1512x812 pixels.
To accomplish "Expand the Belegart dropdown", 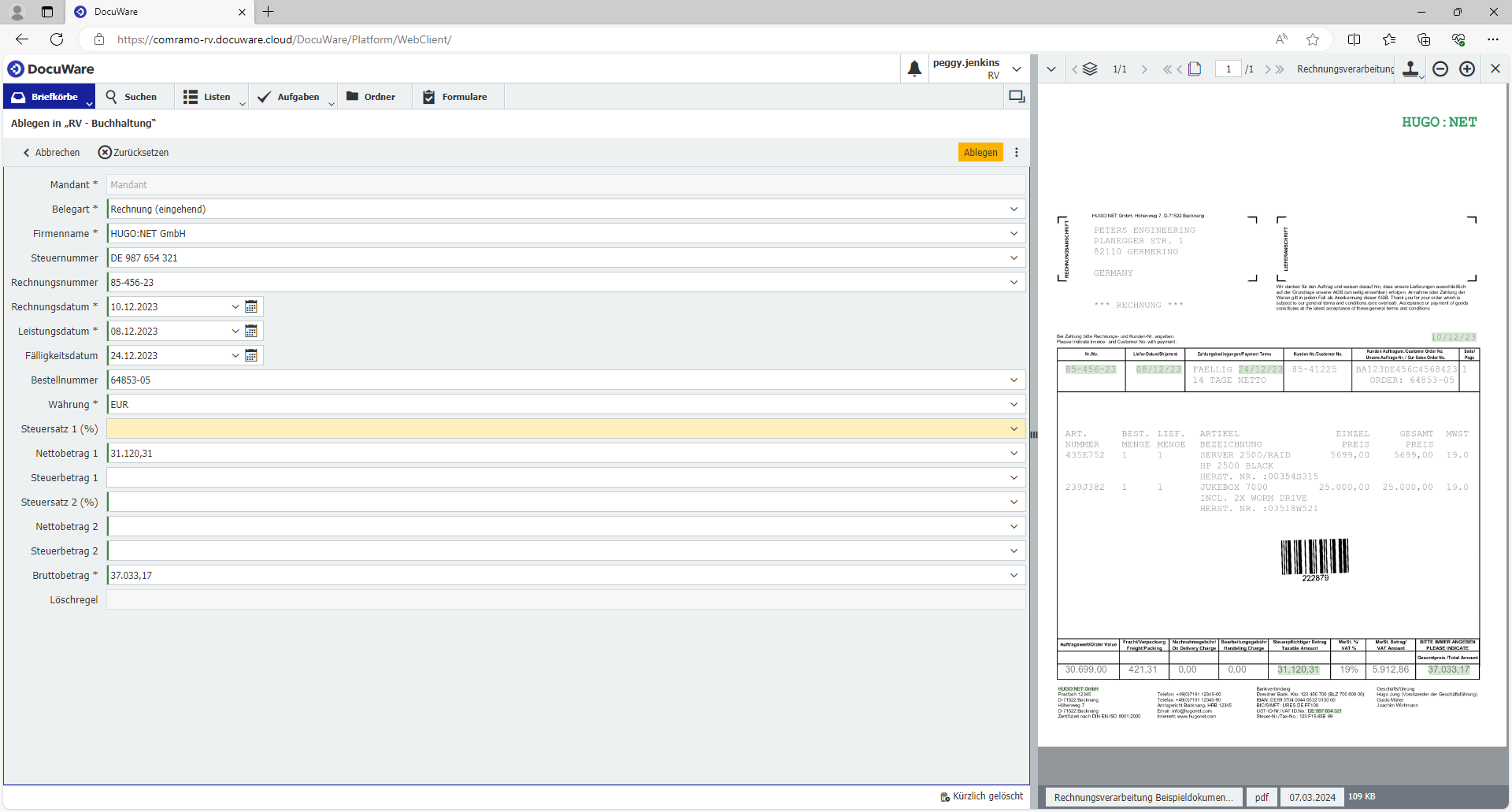I will pos(1014,209).
